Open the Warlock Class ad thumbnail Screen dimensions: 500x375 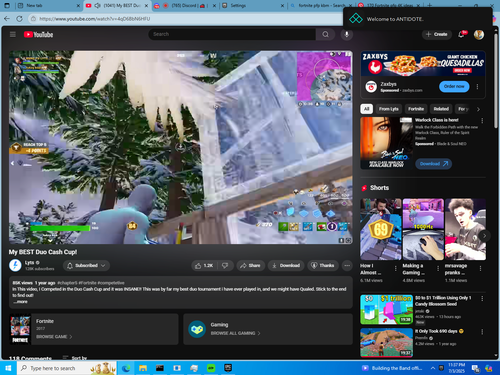click(x=386, y=143)
